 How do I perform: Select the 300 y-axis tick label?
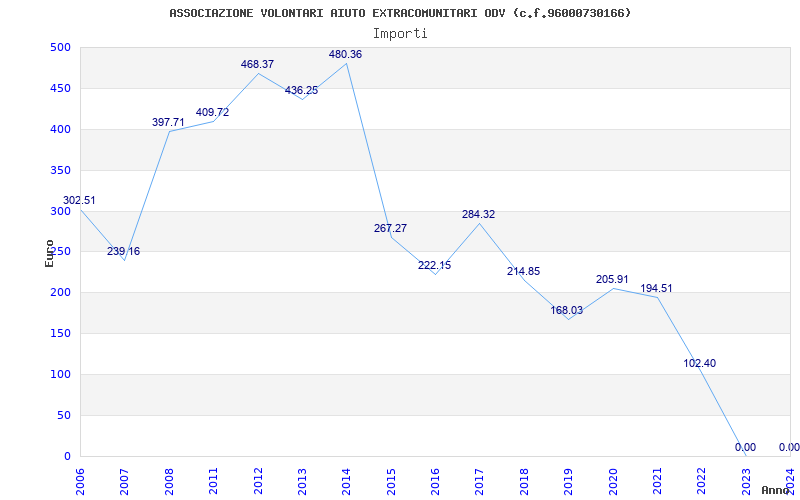click(60, 211)
